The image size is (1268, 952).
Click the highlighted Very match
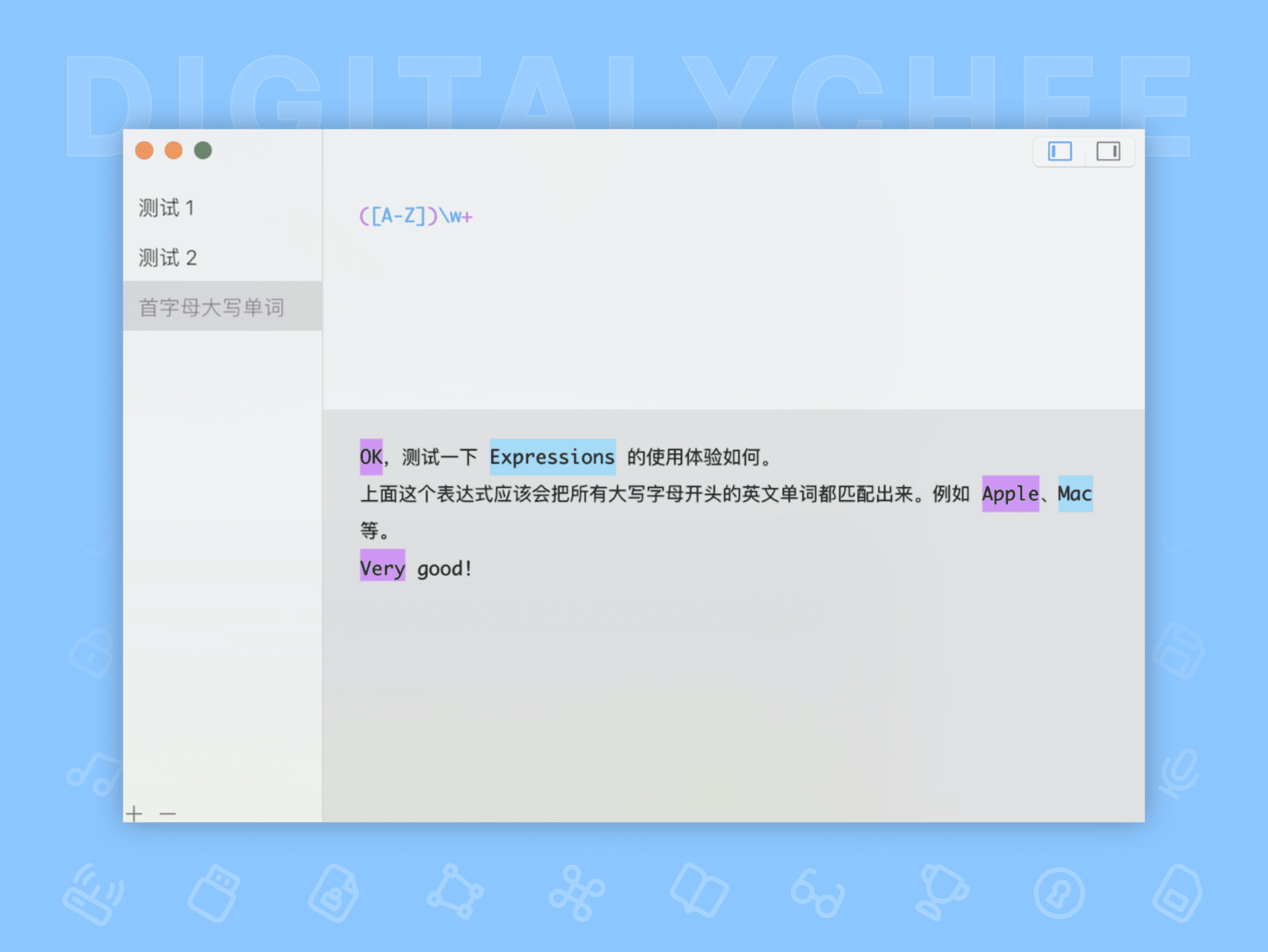[382, 568]
